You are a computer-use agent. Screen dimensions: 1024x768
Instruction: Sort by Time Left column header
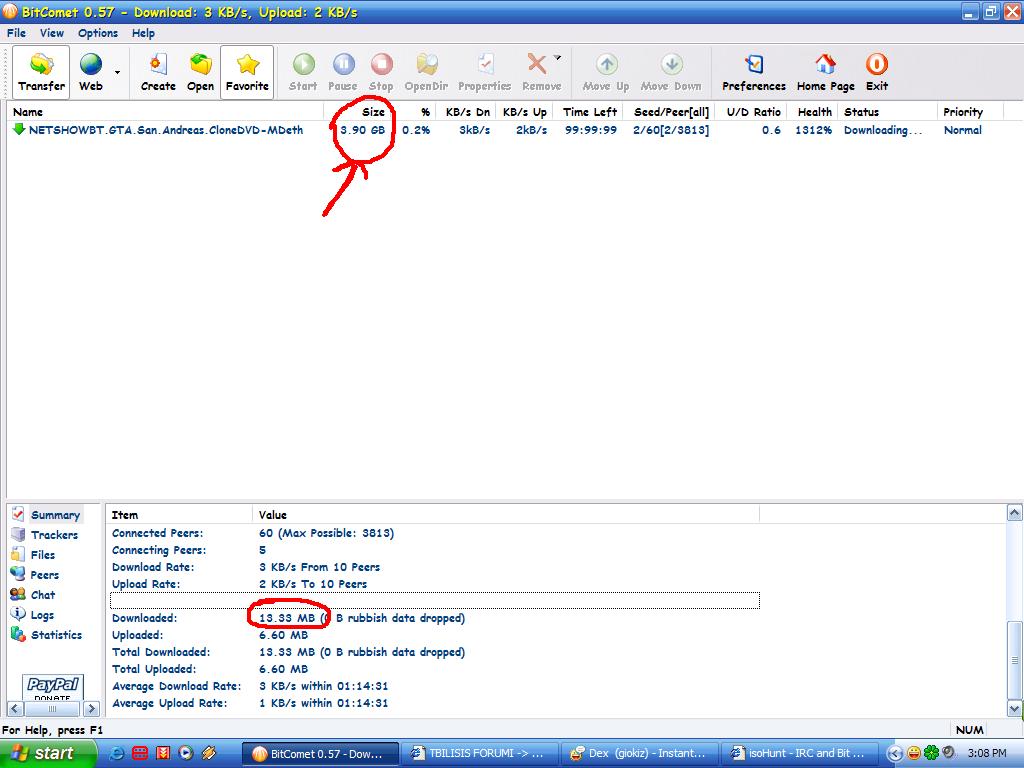(590, 112)
